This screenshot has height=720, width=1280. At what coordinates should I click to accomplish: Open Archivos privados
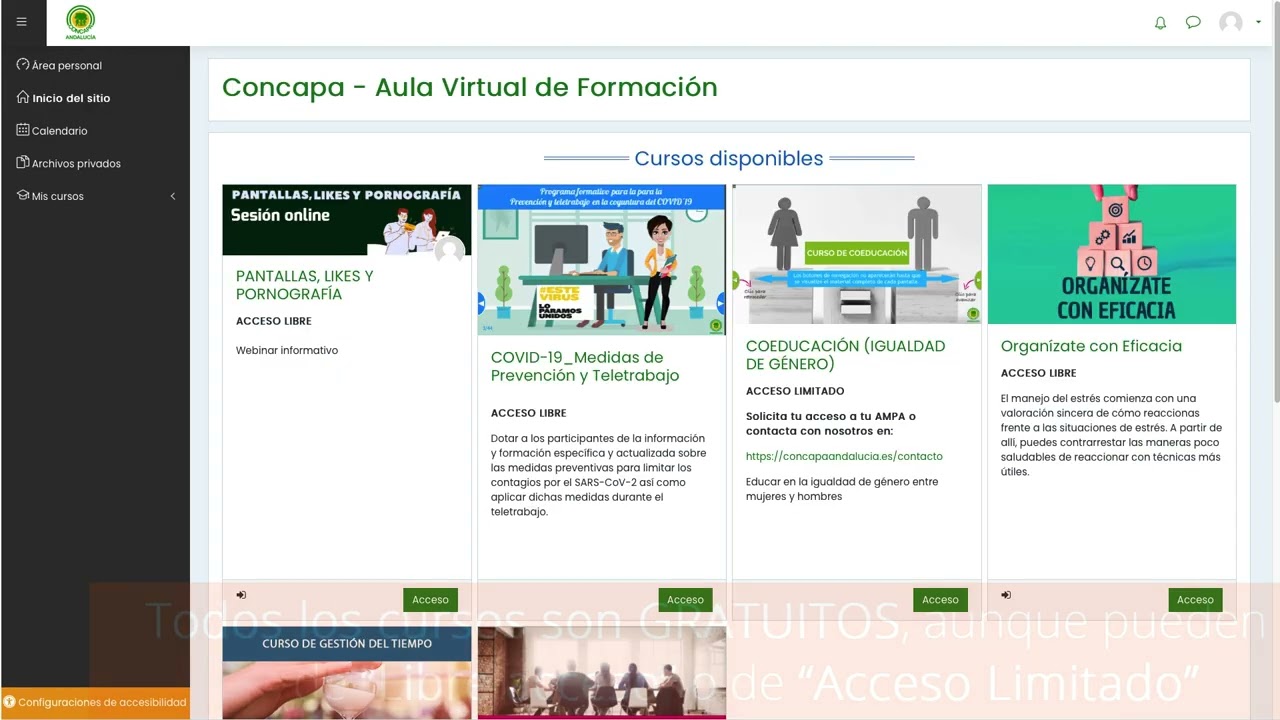(x=76, y=163)
